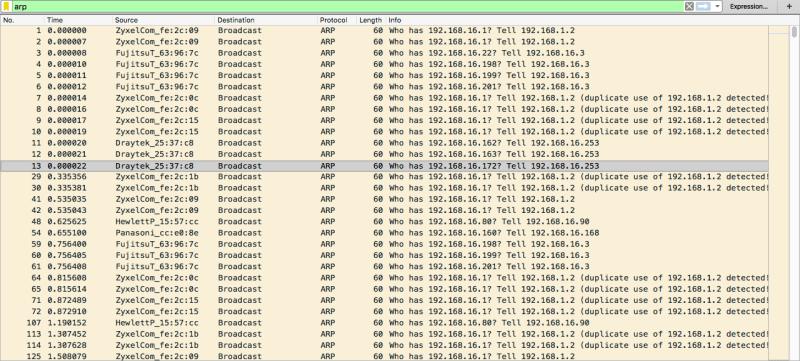Select packet number 10

tap(384, 132)
